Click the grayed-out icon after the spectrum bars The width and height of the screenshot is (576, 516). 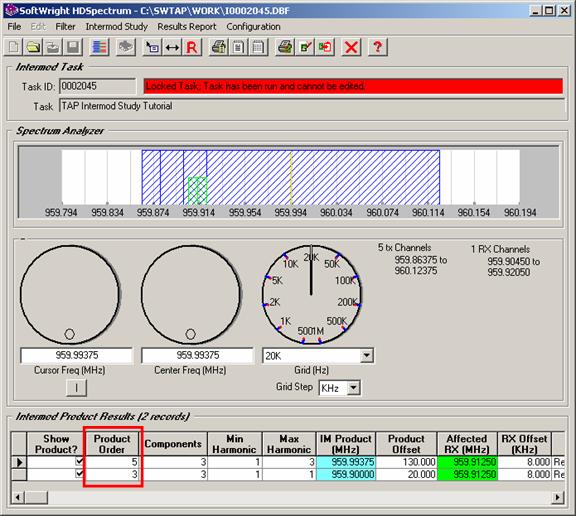(126, 47)
